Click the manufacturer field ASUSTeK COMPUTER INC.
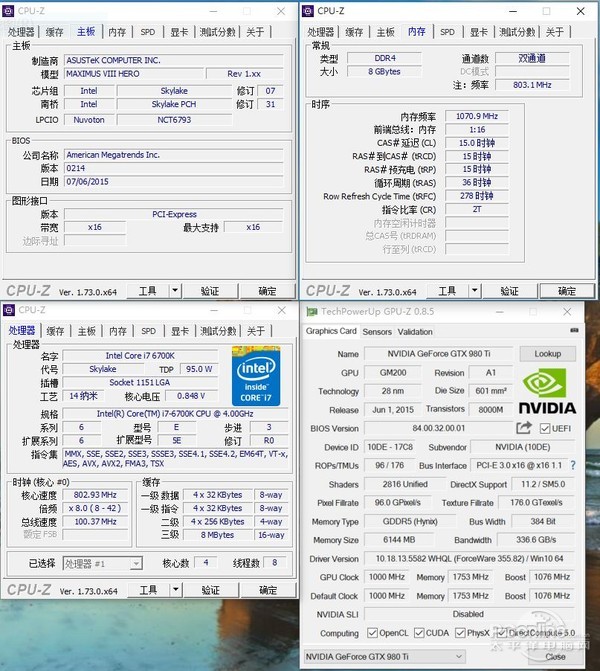The width and height of the screenshot is (600, 671). point(174,60)
